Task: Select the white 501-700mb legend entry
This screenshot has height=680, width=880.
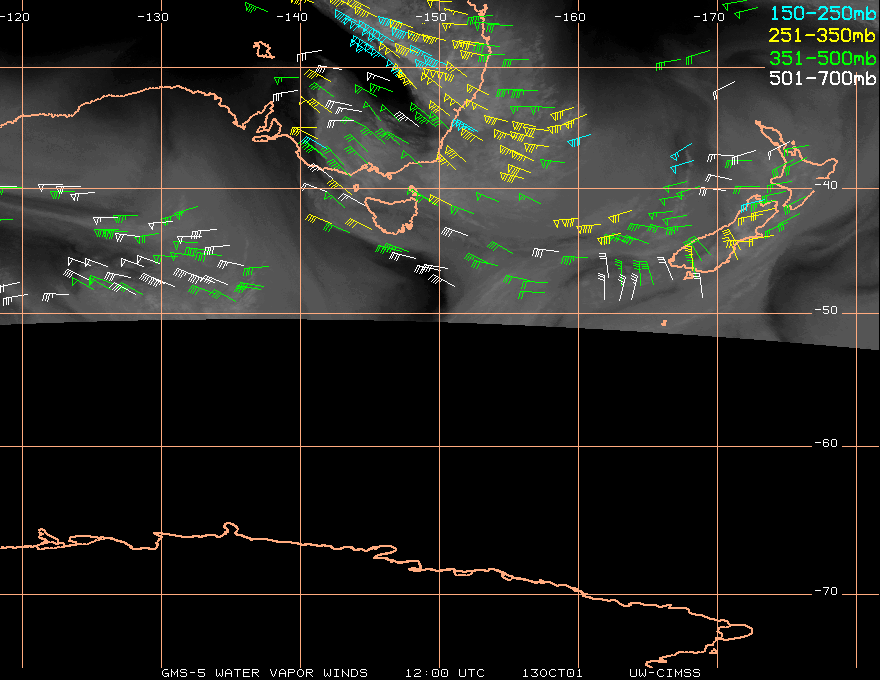Action: coord(822,78)
